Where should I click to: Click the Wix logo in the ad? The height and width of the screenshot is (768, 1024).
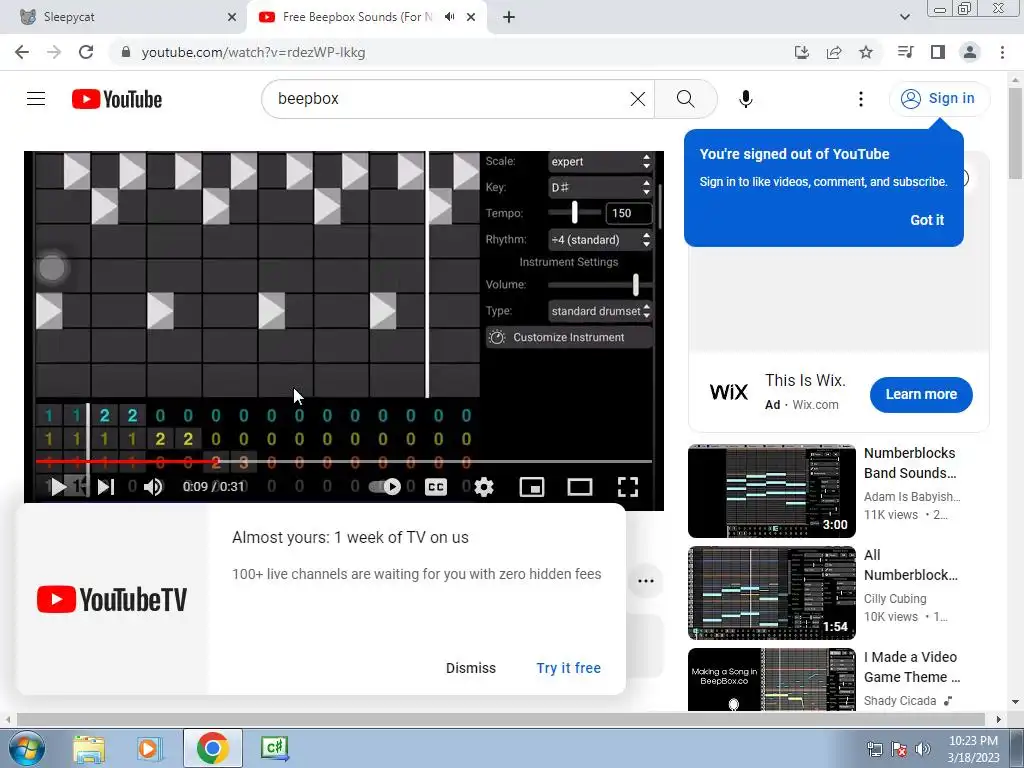729,392
